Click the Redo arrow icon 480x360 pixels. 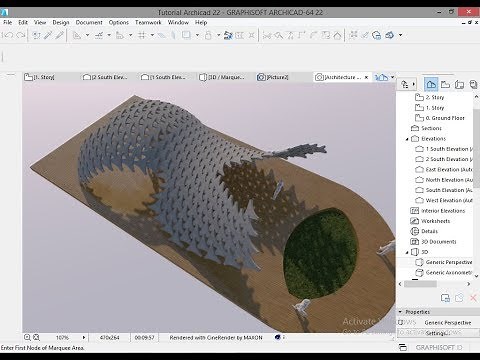coord(21,35)
